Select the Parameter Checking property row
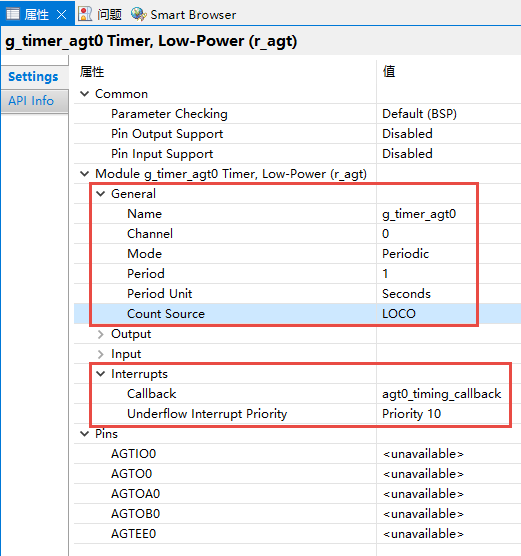521x556 pixels. (297, 114)
